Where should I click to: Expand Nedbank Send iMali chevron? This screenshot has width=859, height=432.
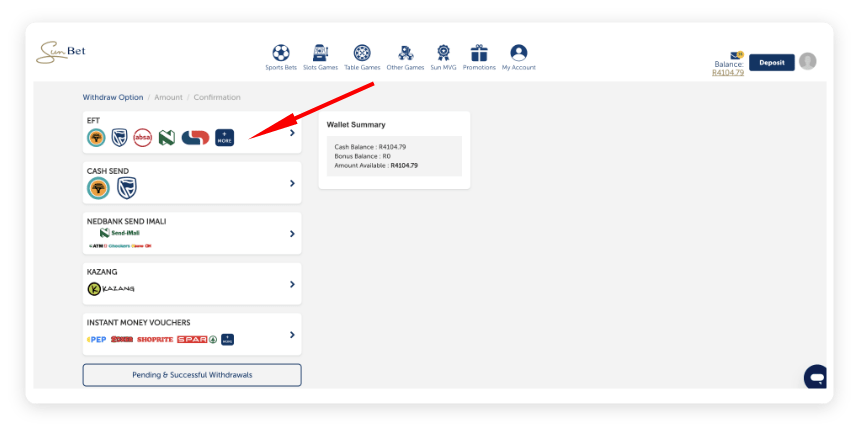pos(293,234)
